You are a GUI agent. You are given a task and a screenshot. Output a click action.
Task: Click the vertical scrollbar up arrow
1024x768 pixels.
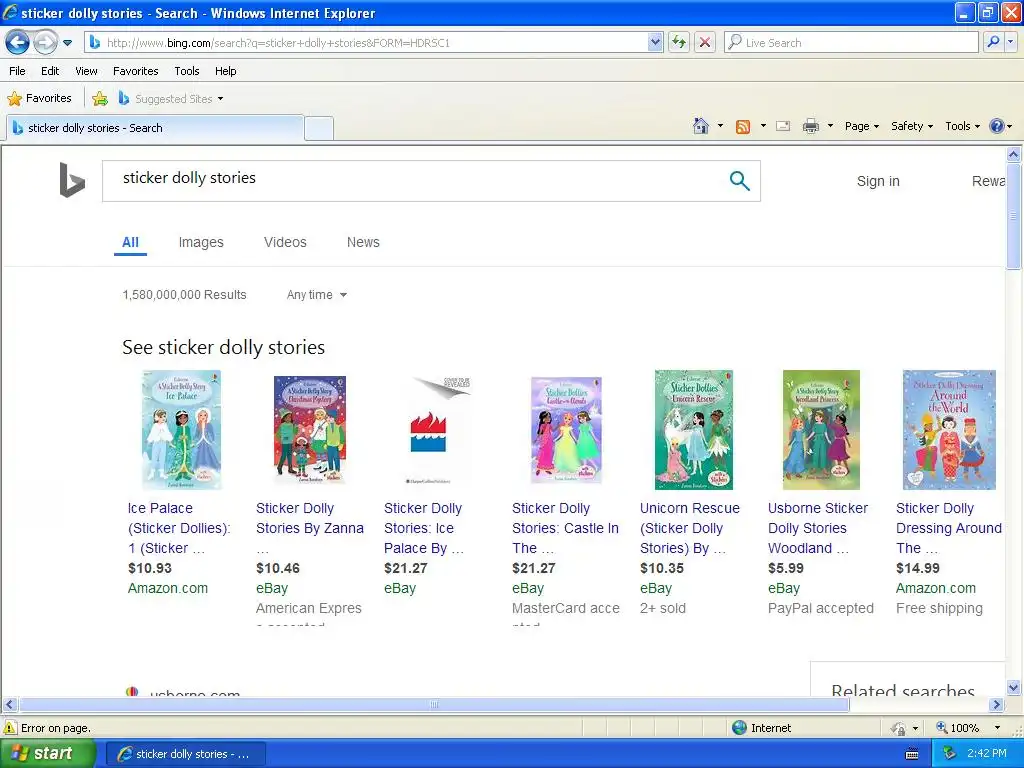point(1014,154)
